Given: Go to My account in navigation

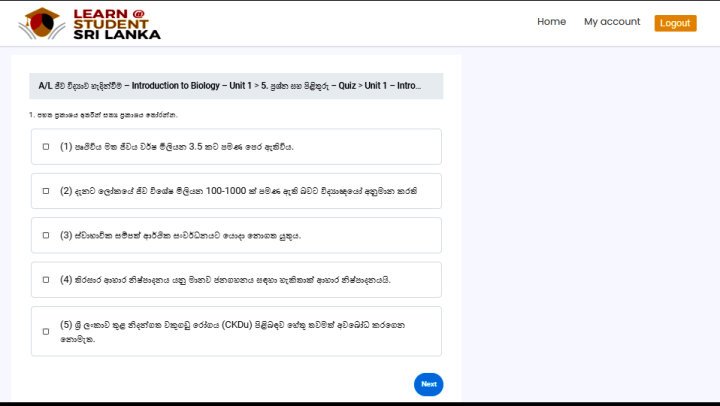Looking at the screenshot, I should (612, 22).
